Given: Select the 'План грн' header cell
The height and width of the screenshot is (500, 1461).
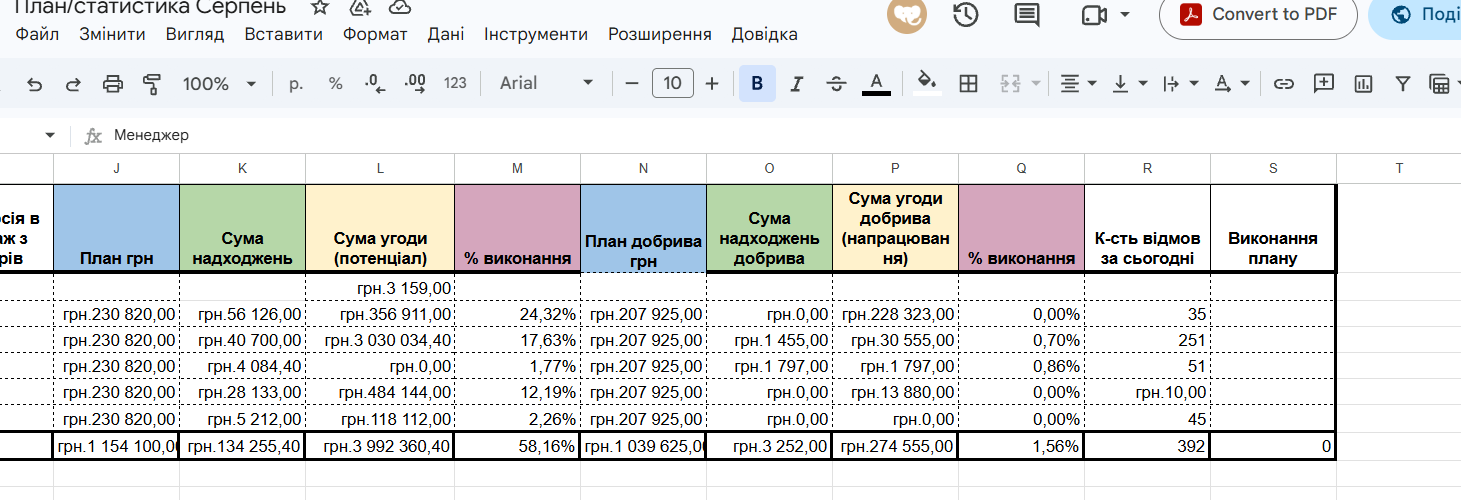Looking at the screenshot, I should tap(117, 228).
